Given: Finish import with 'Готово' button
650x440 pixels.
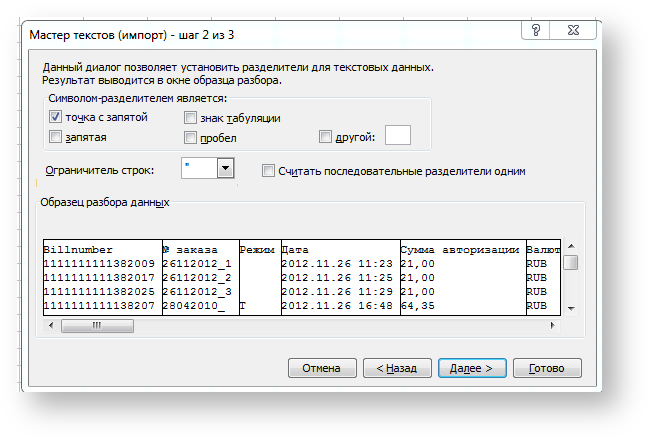Looking at the screenshot, I should click(x=547, y=368).
